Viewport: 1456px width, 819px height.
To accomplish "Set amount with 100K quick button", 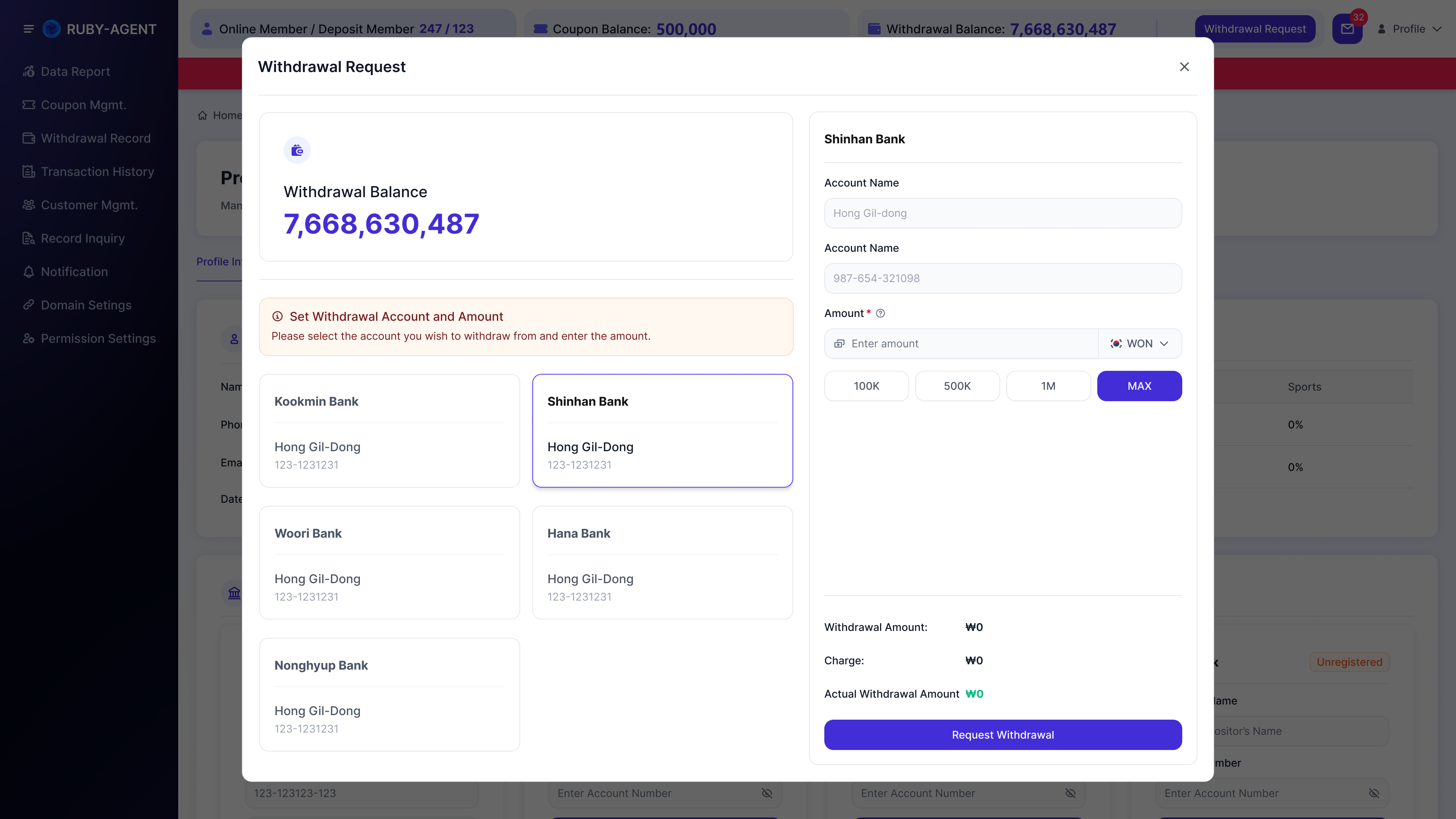I will [866, 386].
